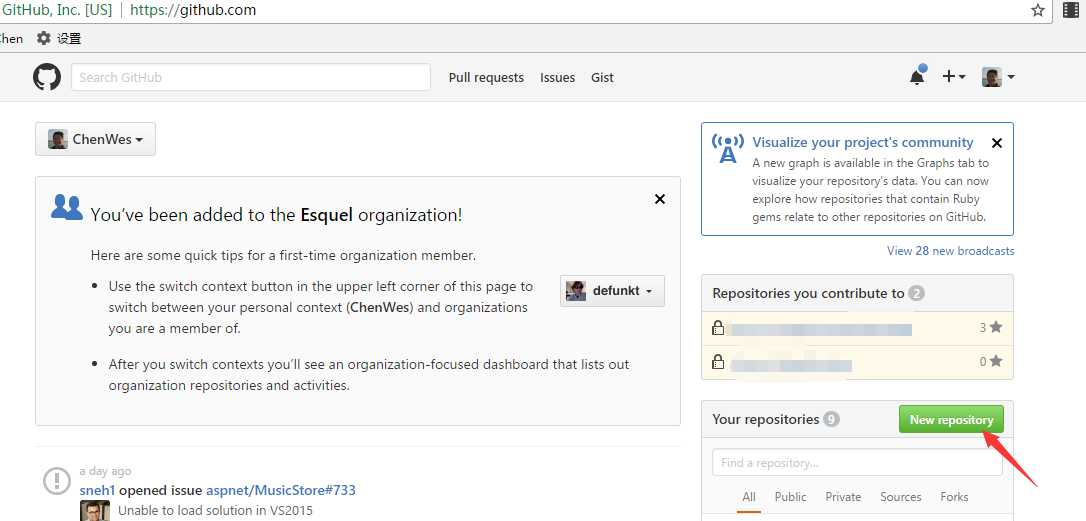This screenshot has height=521, width=1086.
Task: Click star icon beside count 0
Action: [x=996, y=361]
